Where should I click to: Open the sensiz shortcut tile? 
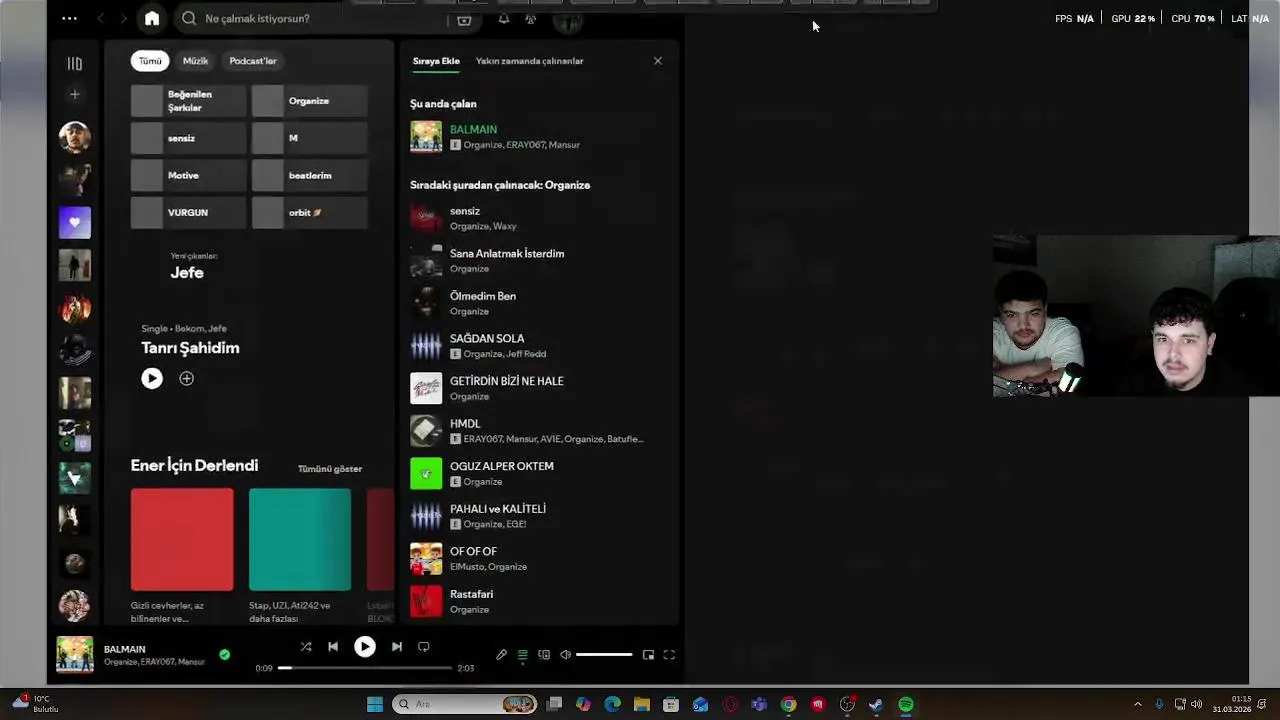[x=188, y=138]
